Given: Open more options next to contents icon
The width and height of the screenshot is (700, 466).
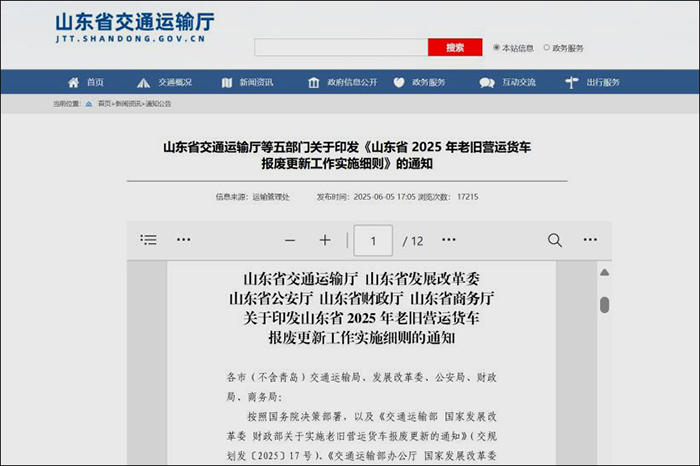Looking at the screenshot, I should [183, 240].
